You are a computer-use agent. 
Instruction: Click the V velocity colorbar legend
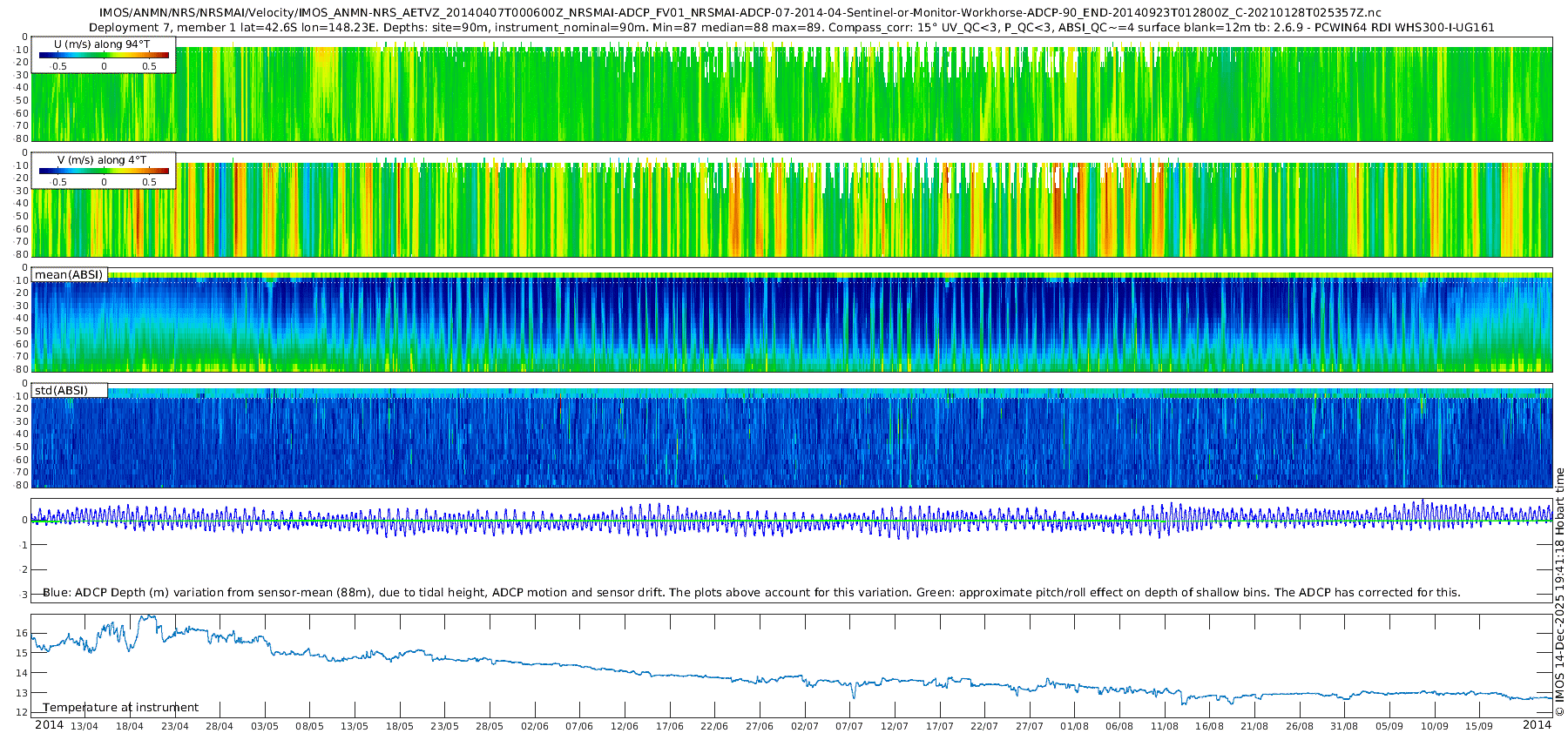tap(104, 172)
